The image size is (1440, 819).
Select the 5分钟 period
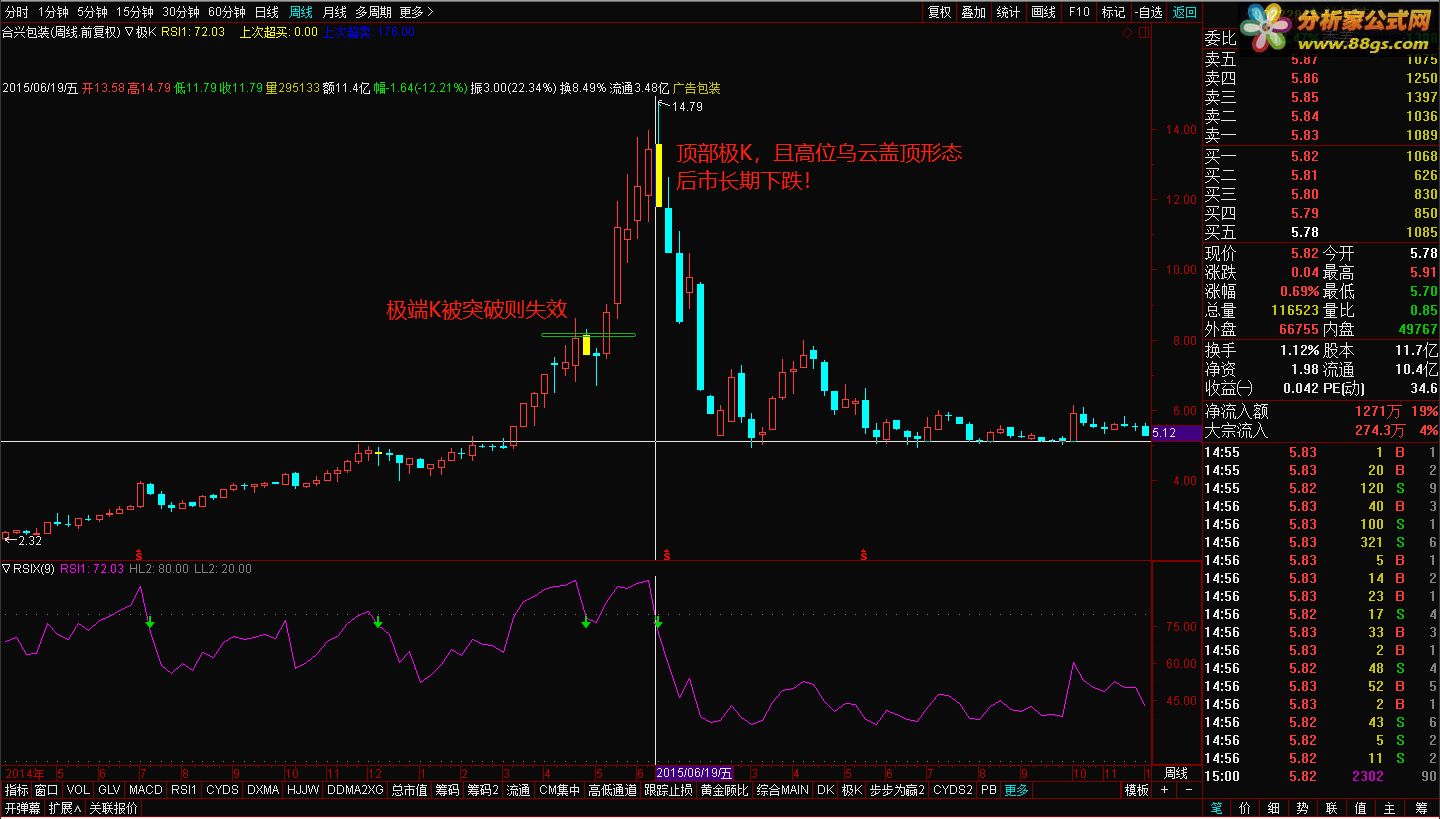pos(92,12)
